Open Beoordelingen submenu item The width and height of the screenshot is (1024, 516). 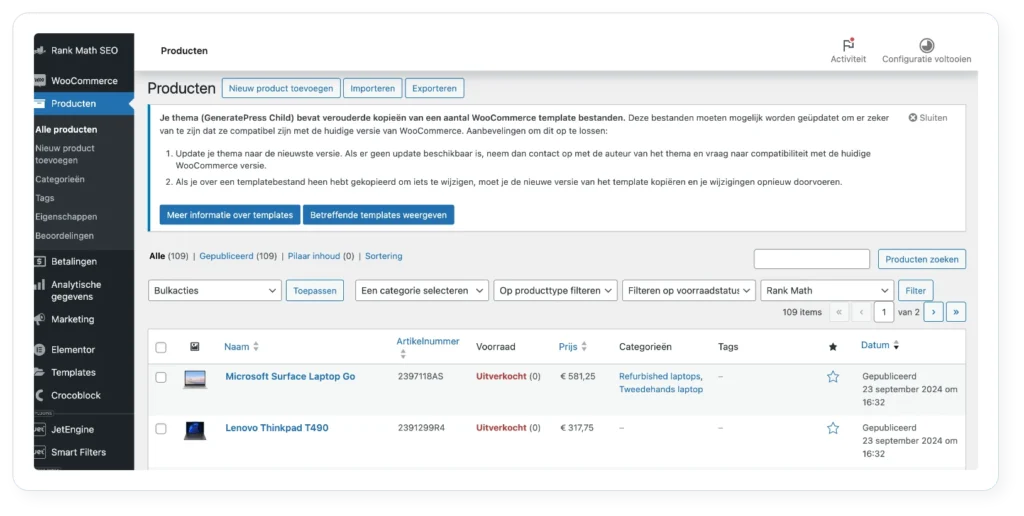(x=64, y=236)
